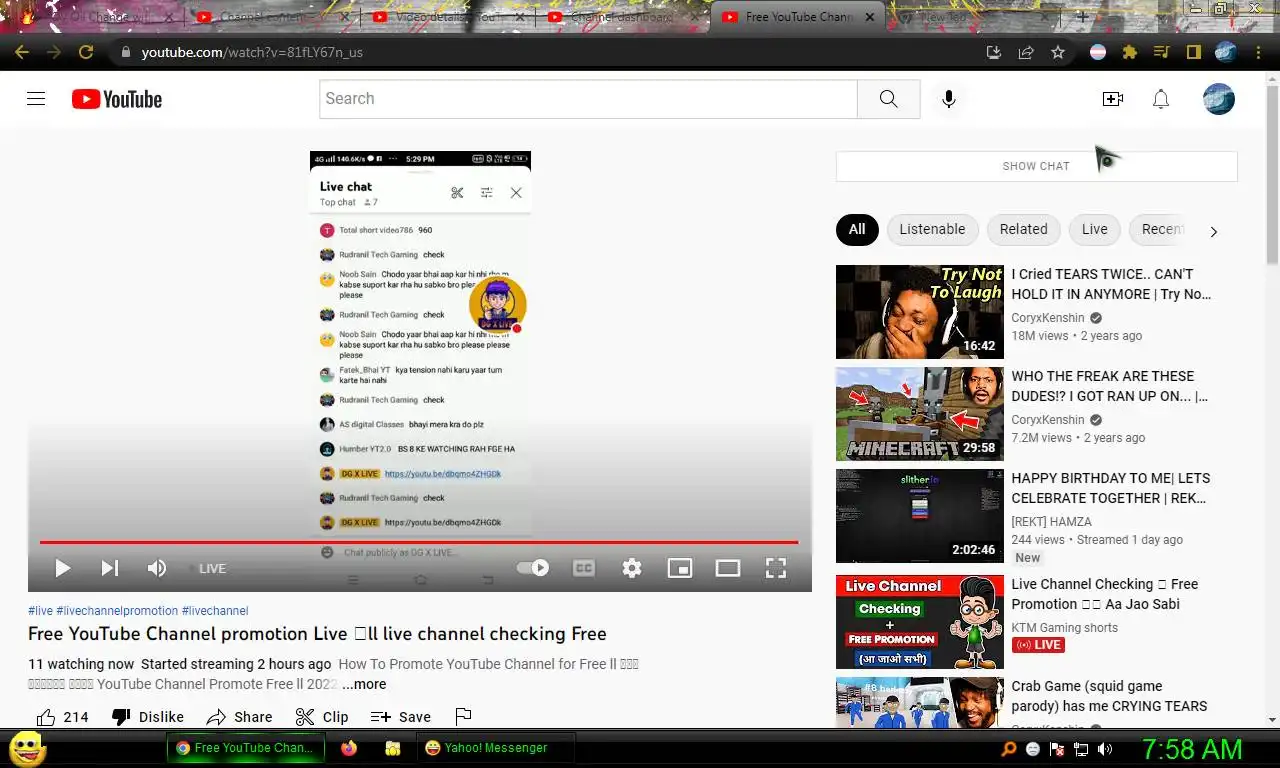Open "Crab Game (squid game parody)" title

tap(1109, 696)
